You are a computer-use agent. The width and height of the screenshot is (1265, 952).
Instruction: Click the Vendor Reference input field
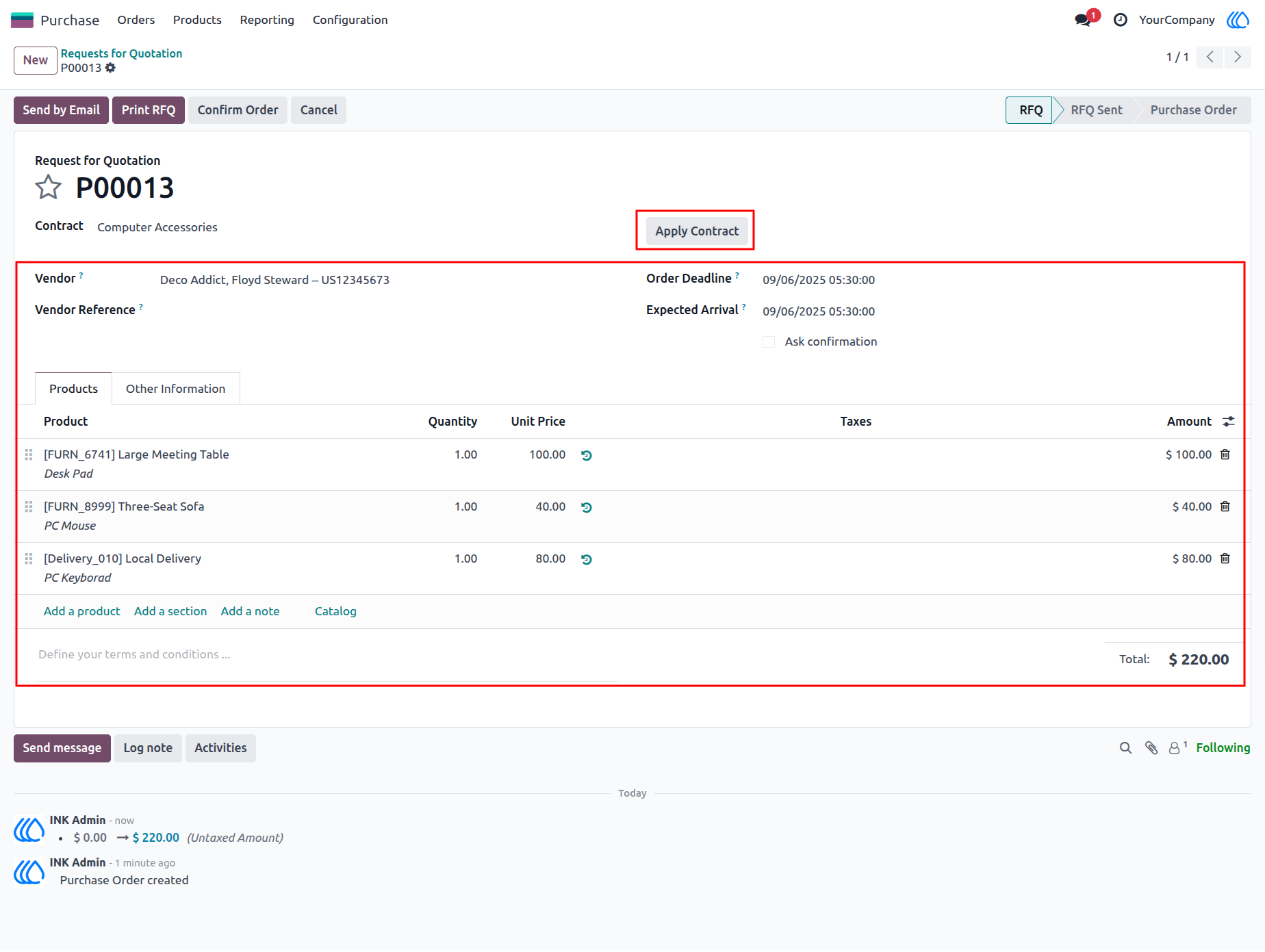(x=387, y=311)
